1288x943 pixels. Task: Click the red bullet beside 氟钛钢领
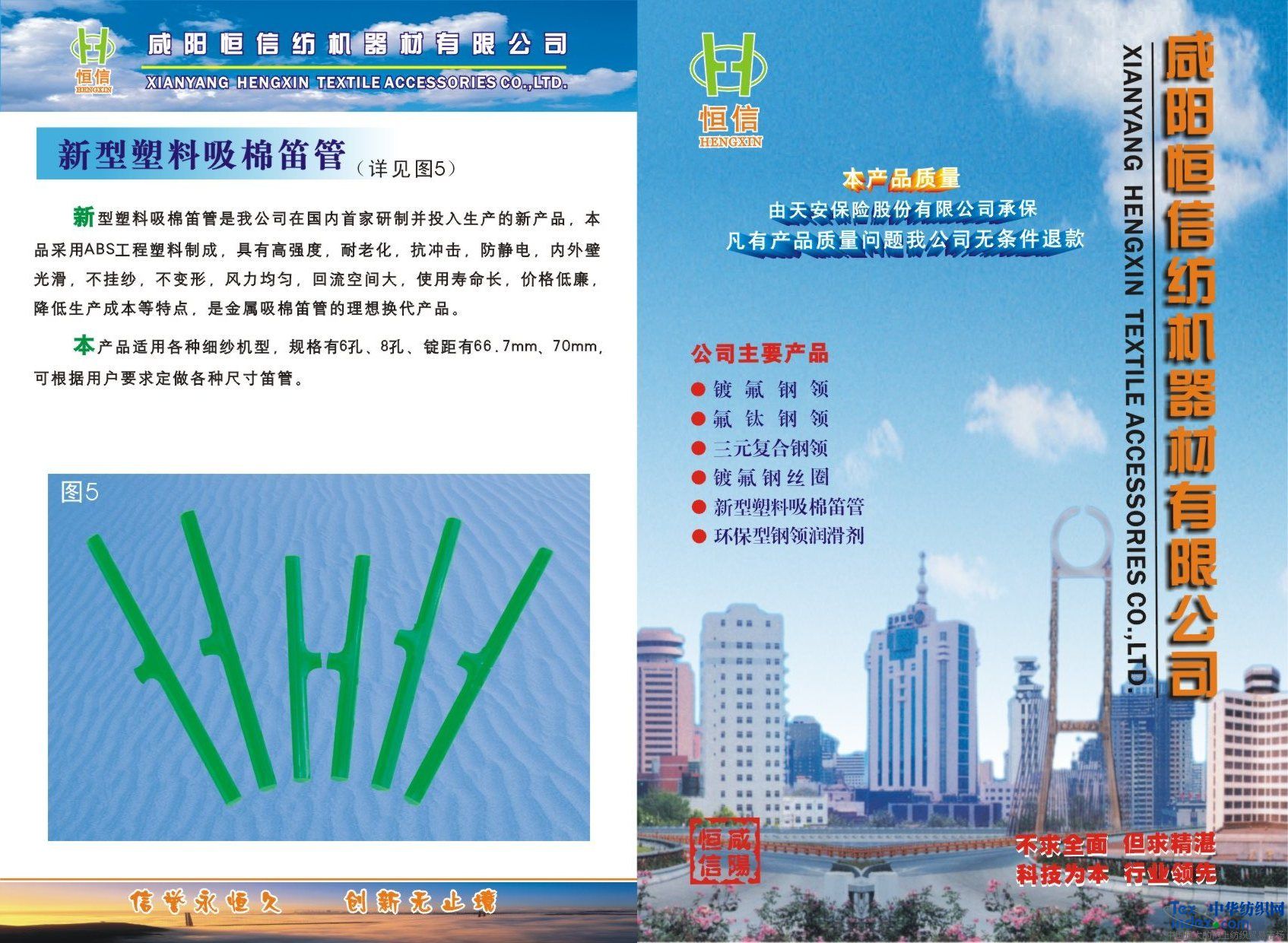coord(698,419)
